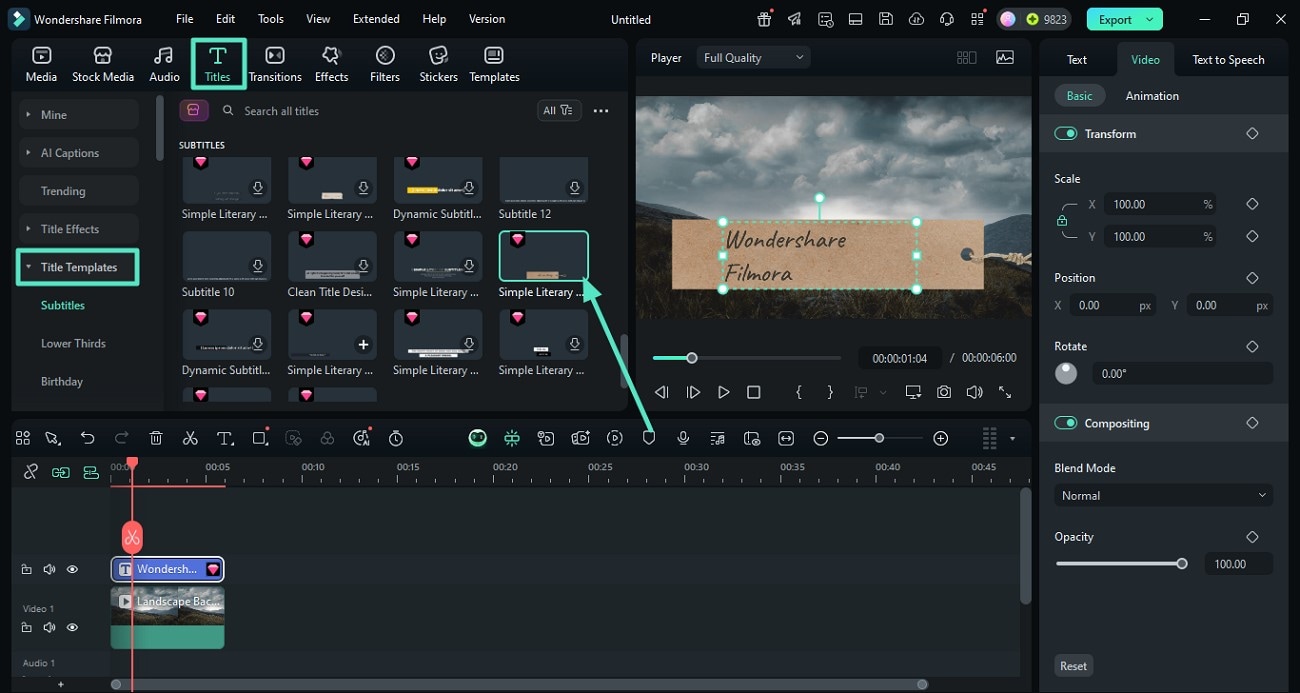
Task: Open the headset support icon
Action: coord(947,19)
